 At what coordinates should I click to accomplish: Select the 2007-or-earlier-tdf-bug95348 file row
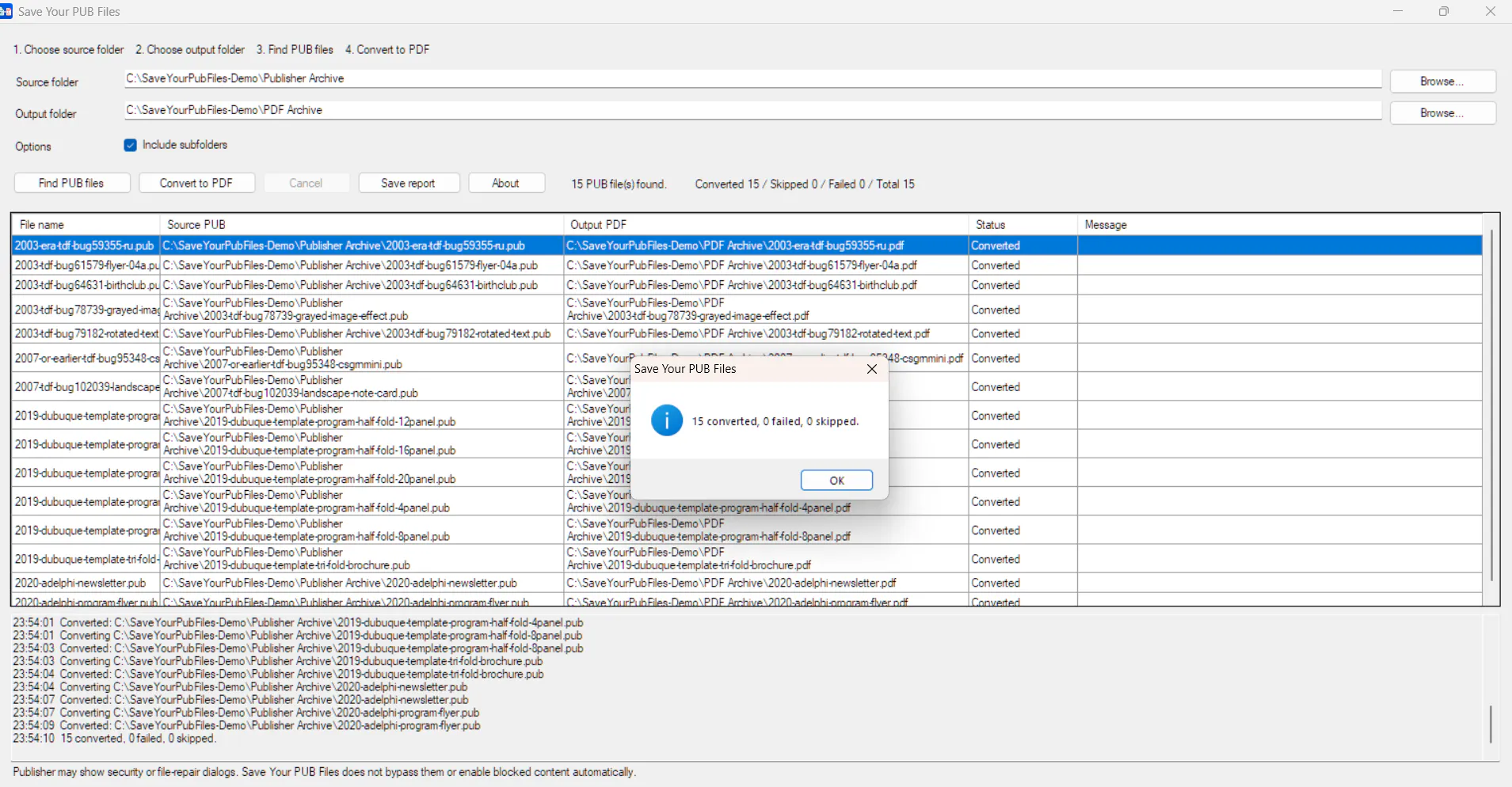tap(747, 358)
